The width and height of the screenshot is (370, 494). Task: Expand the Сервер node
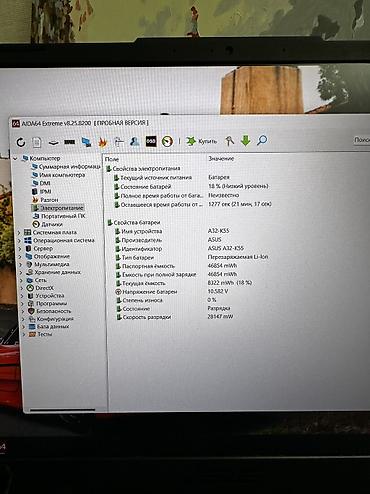[20, 249]
